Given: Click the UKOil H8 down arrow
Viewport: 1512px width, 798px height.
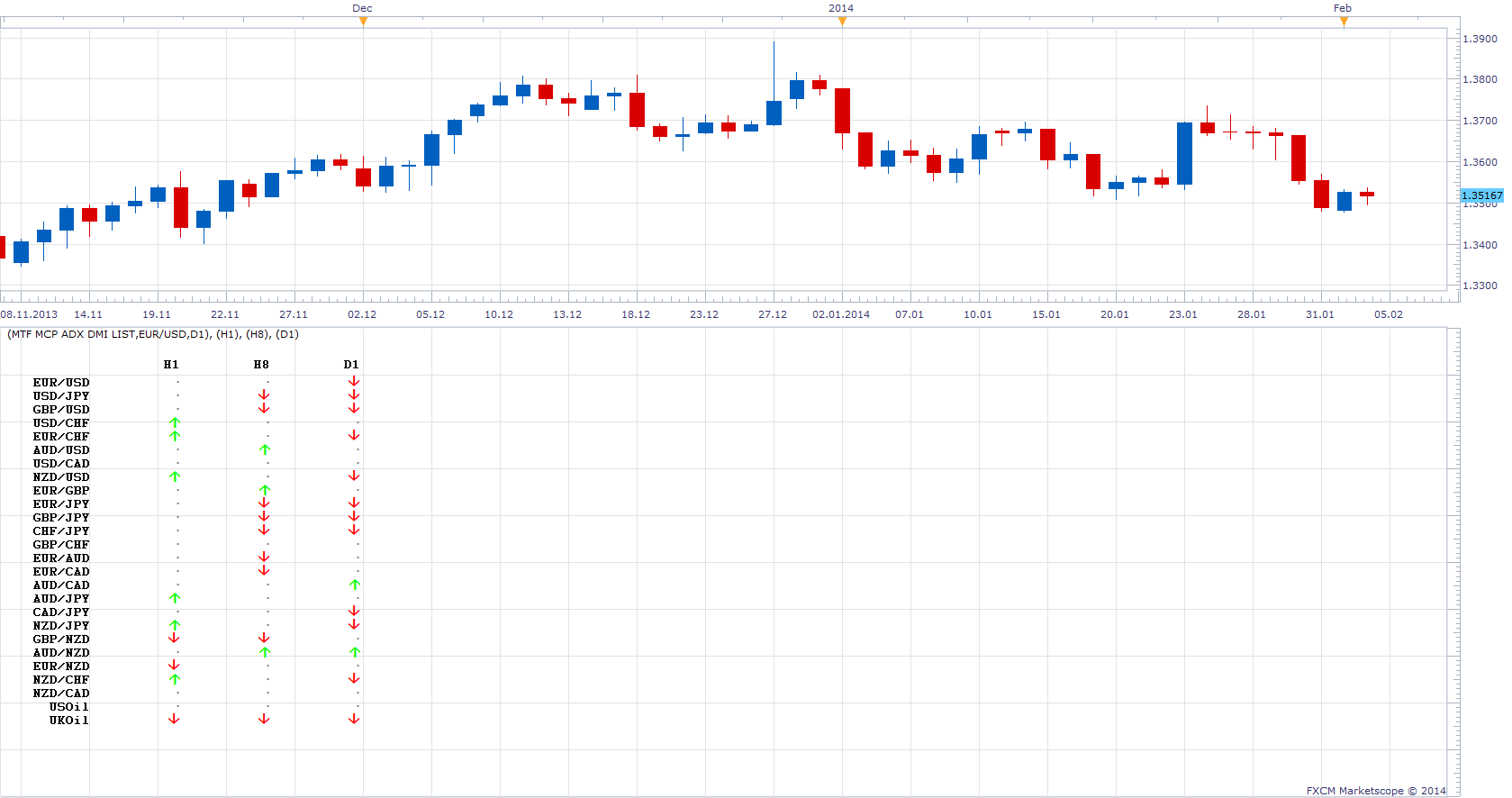Looking at the screenshot, I should click(264, 719).
